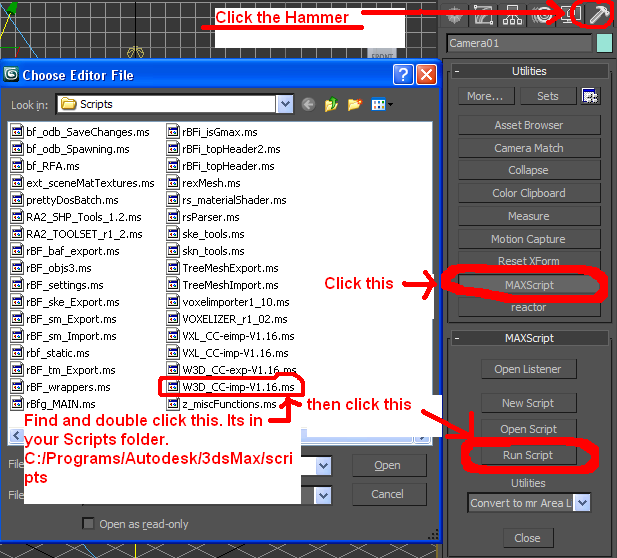Select W3D_CC-exp-V1.16.ms file
The image size is (617, 558).
coord(231,370)
